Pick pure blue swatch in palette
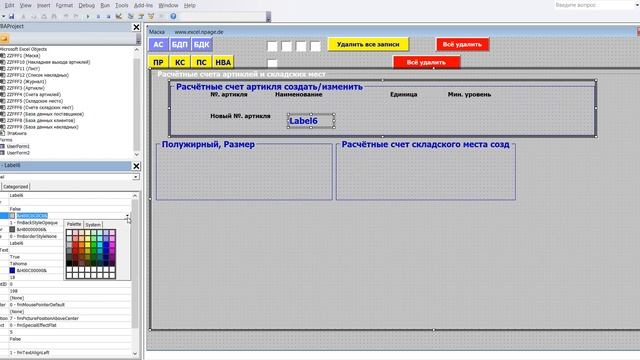Screen dimensions: 640x360 [x=106, y=244]
